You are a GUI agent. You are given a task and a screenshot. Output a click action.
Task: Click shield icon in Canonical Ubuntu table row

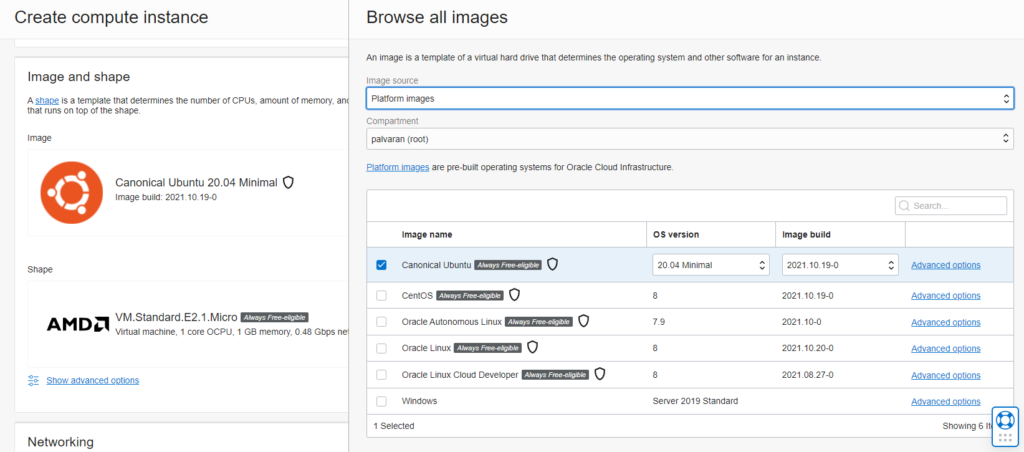pos(552,265)
